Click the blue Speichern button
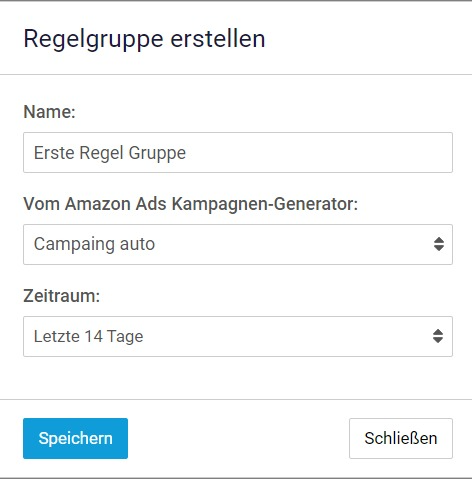 (75, 438)
